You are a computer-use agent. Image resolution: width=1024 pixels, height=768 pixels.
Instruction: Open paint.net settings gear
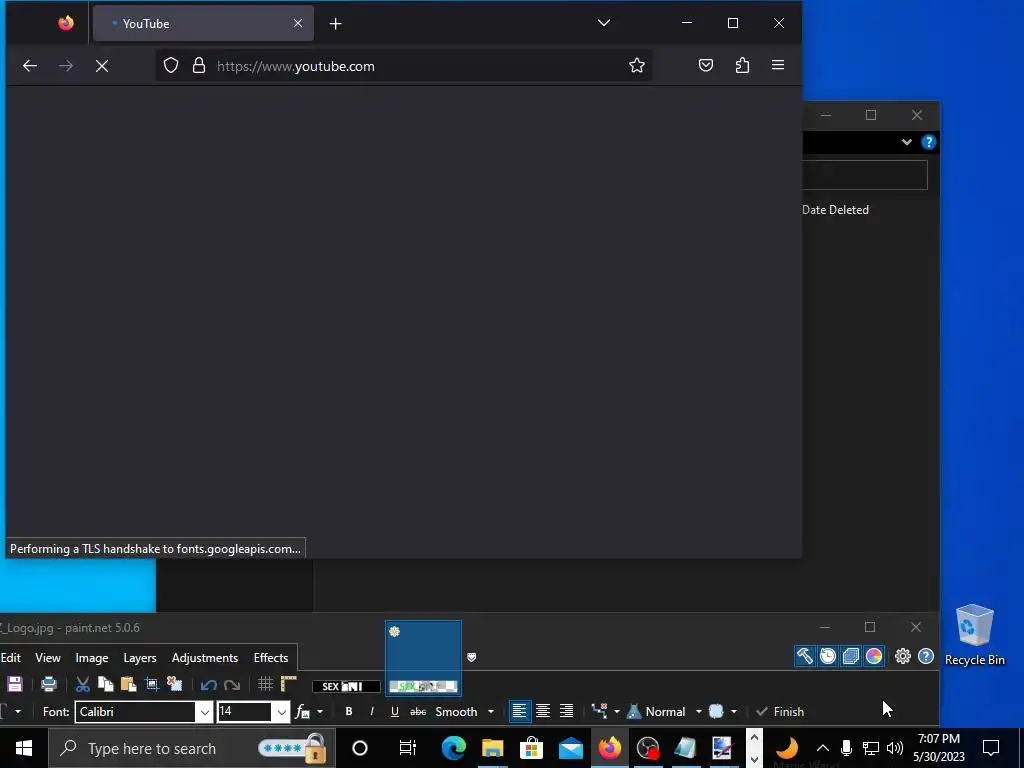[903, 656]
